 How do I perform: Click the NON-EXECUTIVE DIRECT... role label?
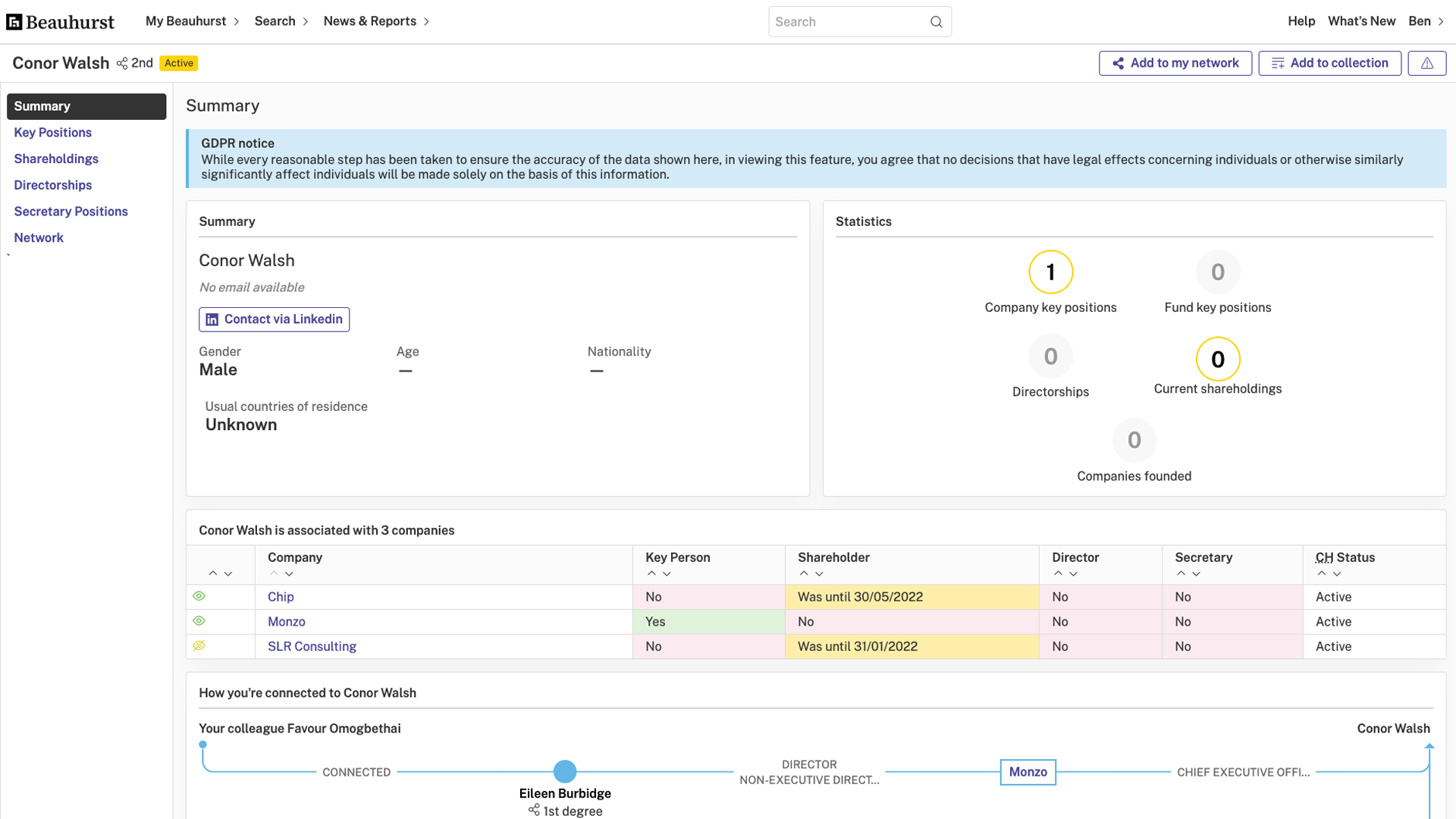coord(809,780)
